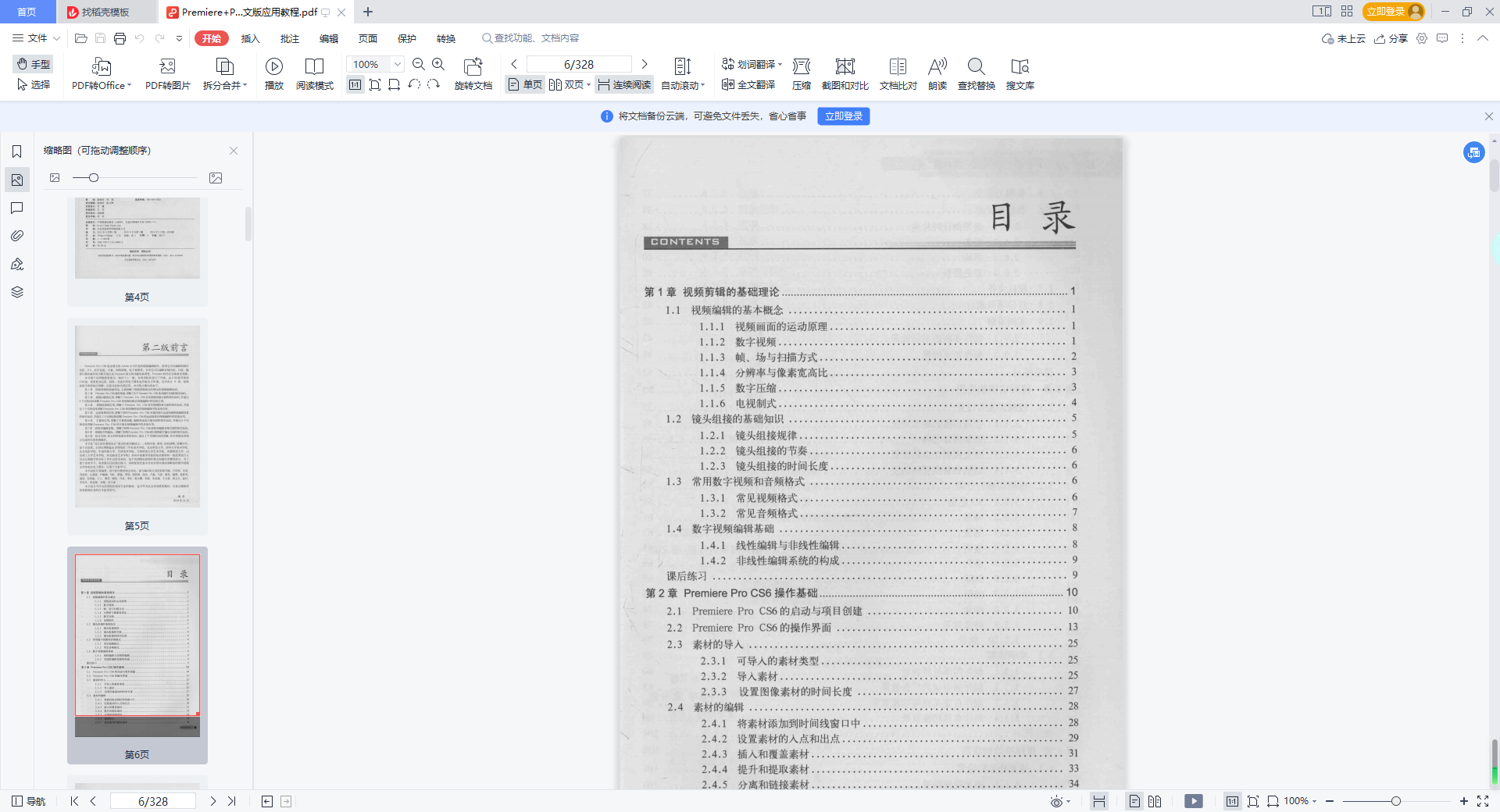Click the print icon in quick access bar
The width and height of the screenshot is (1500, 812).
pyautogui.click(x=120, y=38)
